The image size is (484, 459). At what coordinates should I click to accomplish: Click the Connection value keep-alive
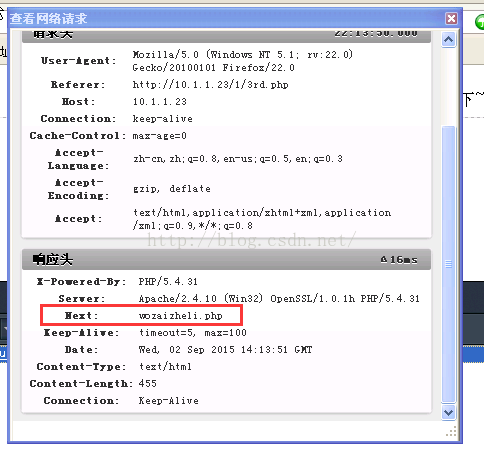(x=162, y=119)
